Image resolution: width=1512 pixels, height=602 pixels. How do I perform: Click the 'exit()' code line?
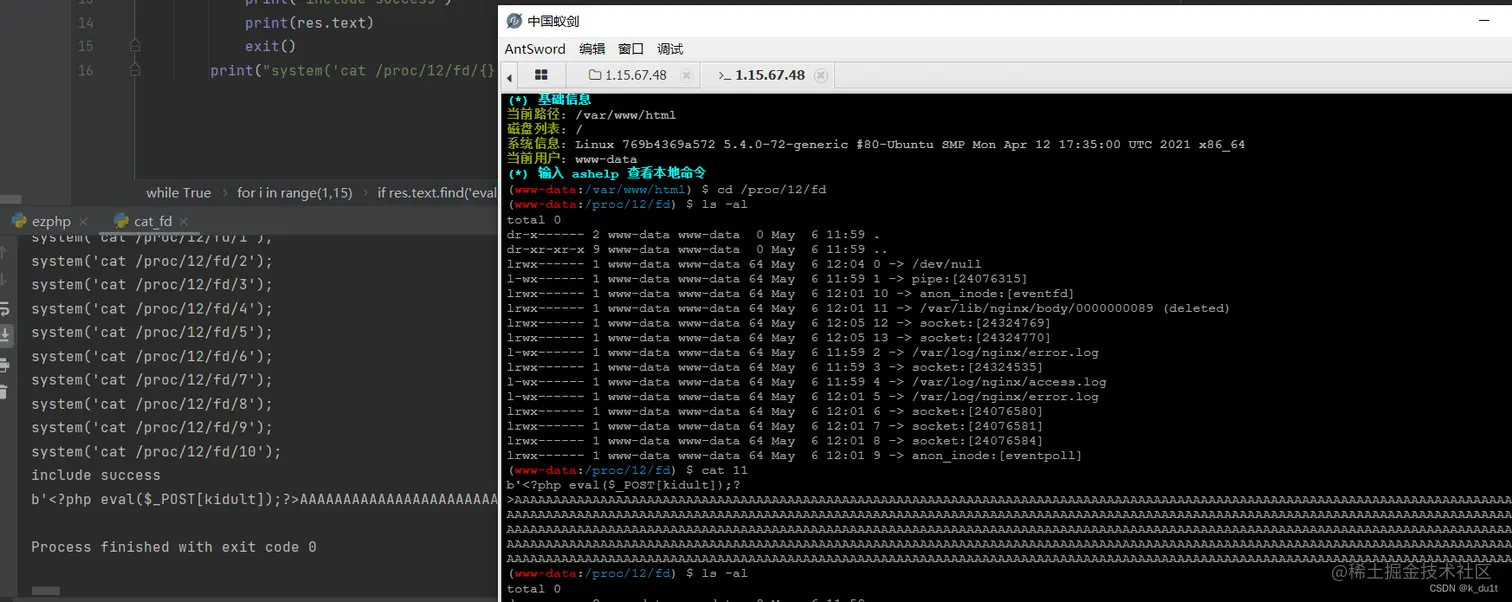(x=270, y=46)
